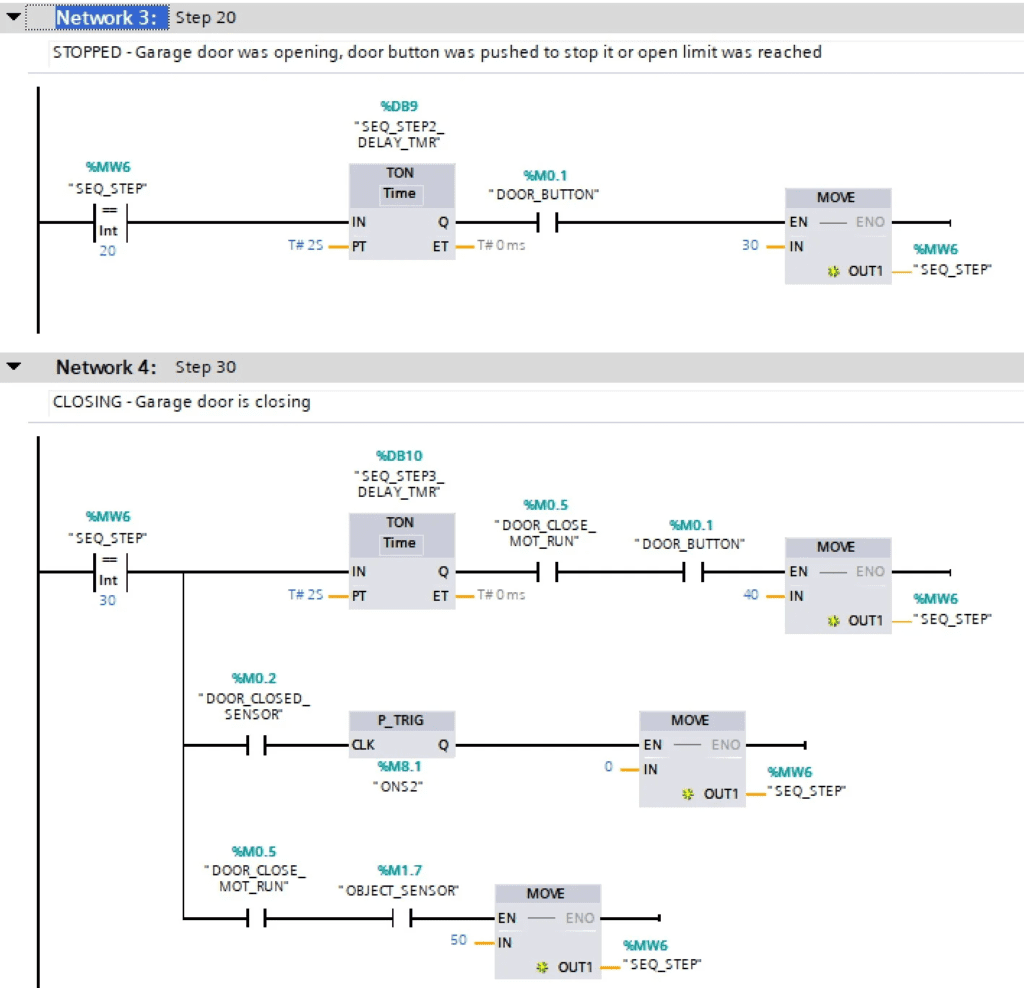The image size is (1024, 988).
Task: Collapse Network 3 with its triangle
Action: coord(13,17)
